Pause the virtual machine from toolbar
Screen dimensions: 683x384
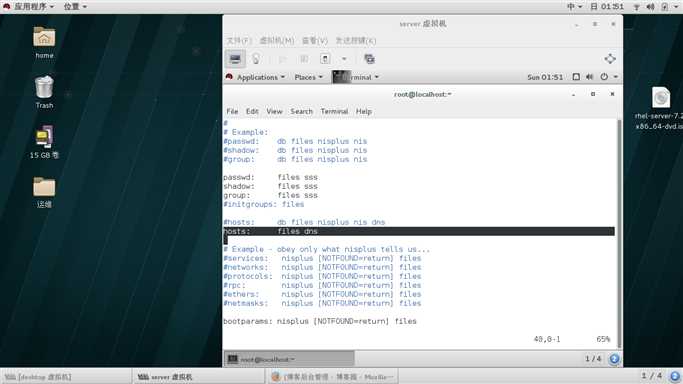coord(304,59)
